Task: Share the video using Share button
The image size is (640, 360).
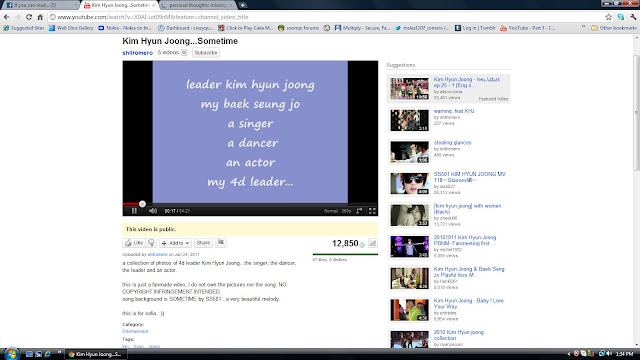Action: point(203,243)
